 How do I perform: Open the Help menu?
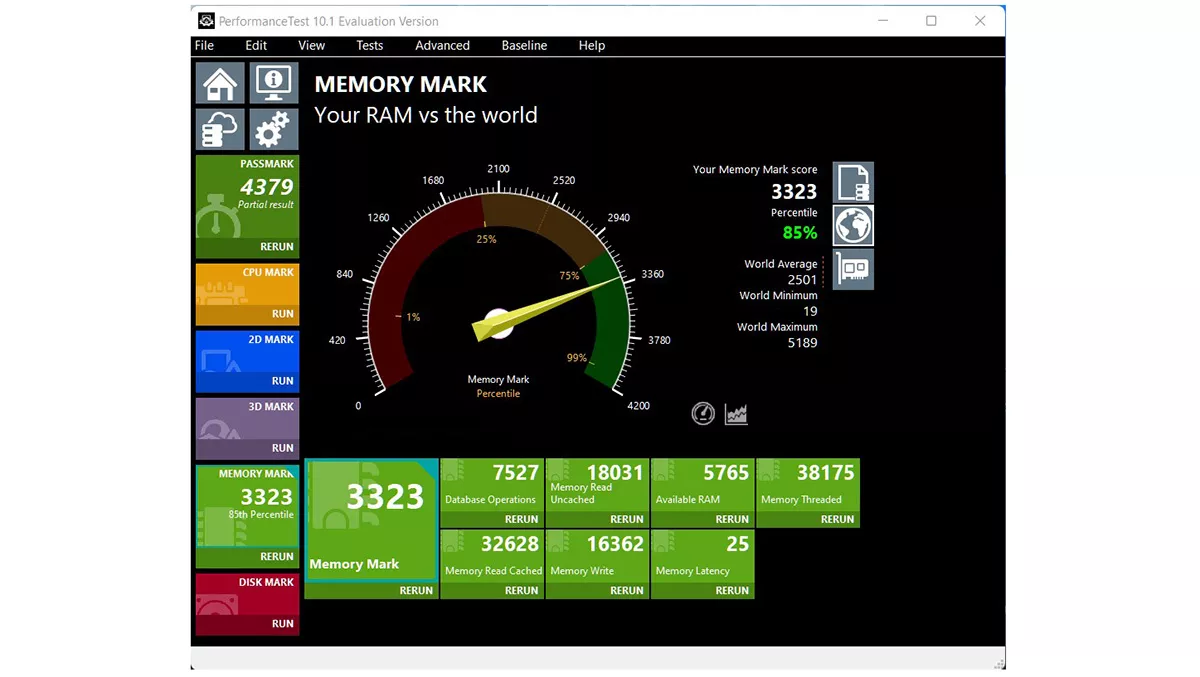coord(591,45)
